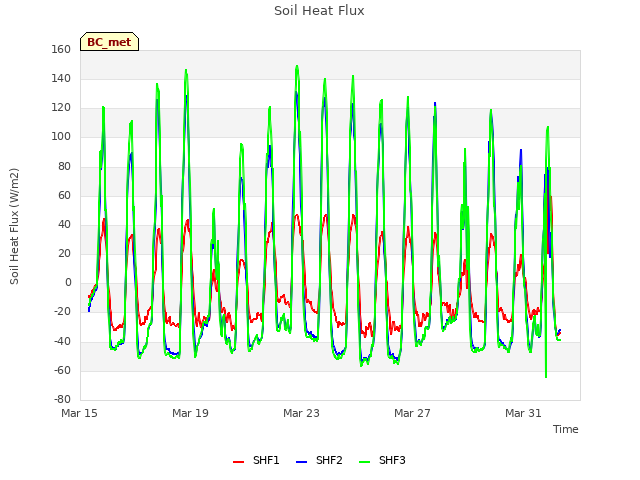Click the Mar 27 x-axis label
This screenshot has height=480, width=640.
pos(412,413)
